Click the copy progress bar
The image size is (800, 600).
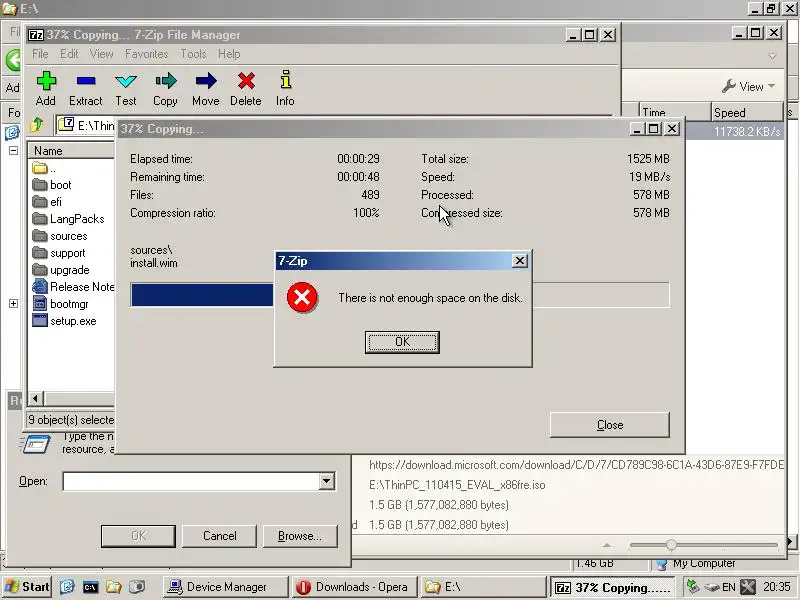pos(399,295)
